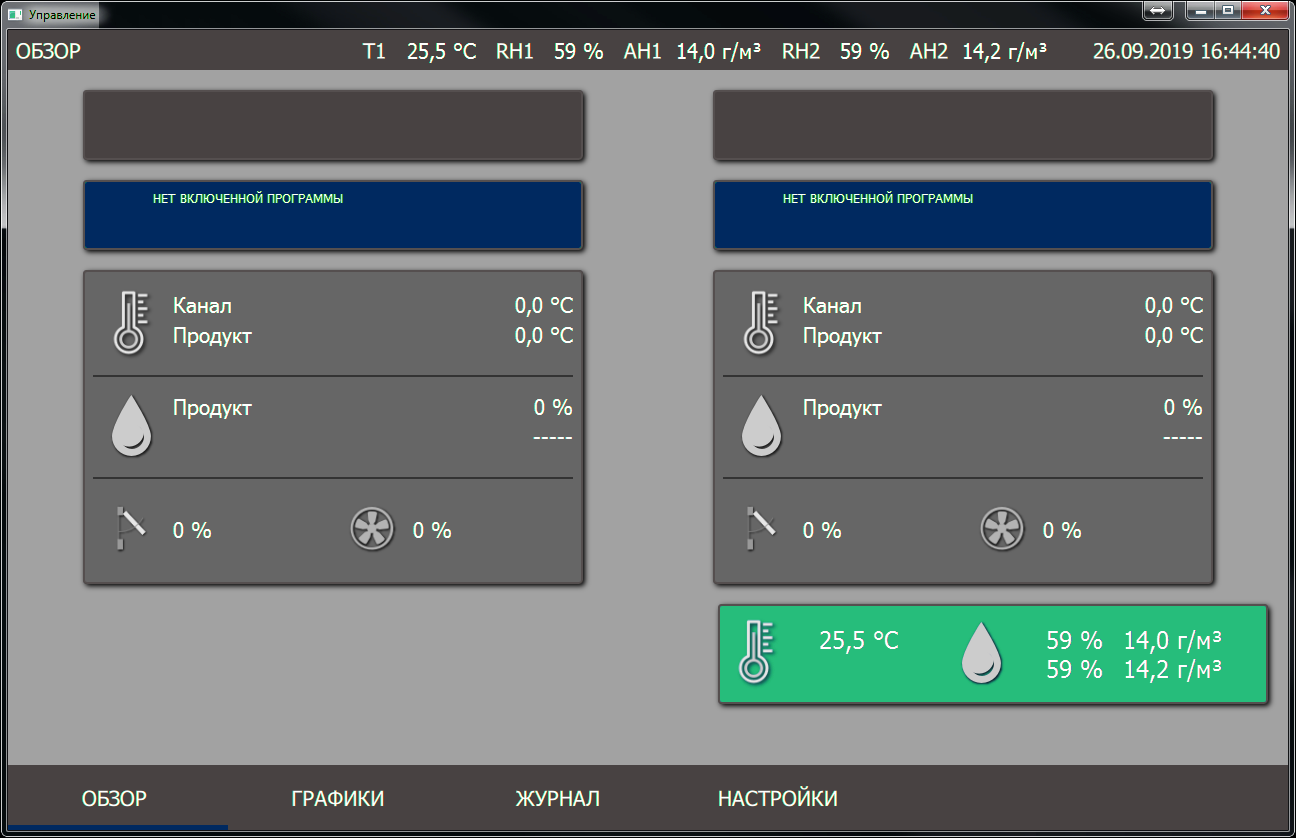Click 14,2 г/м³ in the green panel
Image resolution: width=1296 pixels, height=838 pixels.
pyautogui.click(x=1173, y=669)
